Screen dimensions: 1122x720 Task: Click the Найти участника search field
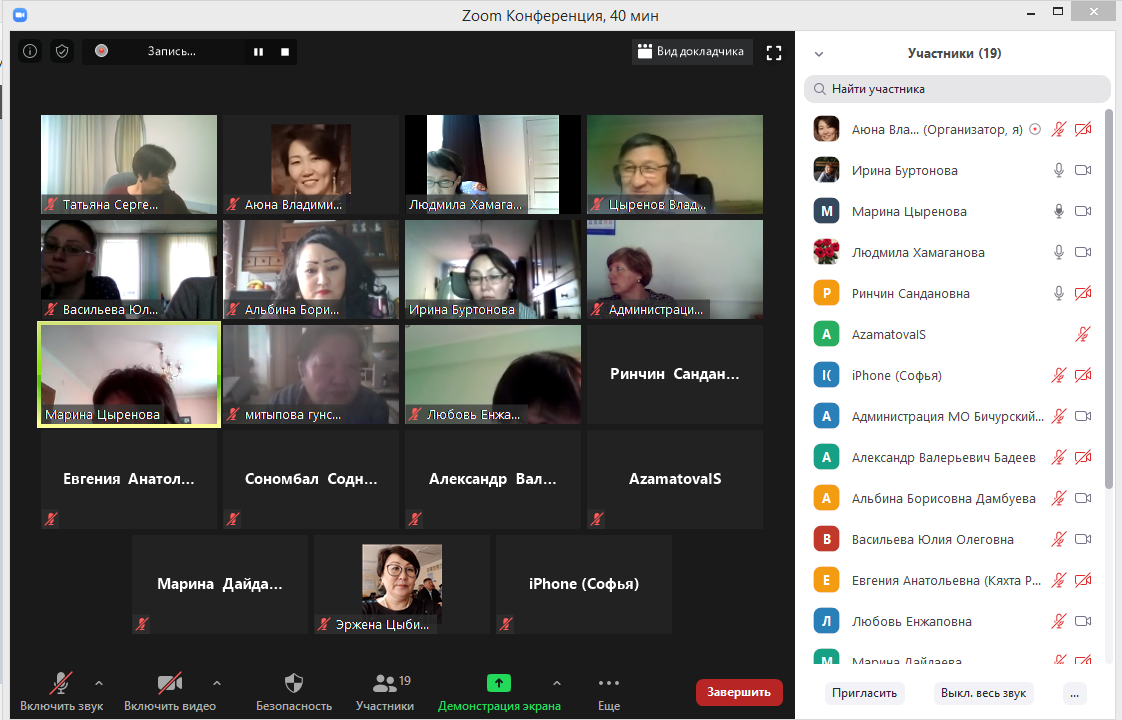[x=957, y=89]
